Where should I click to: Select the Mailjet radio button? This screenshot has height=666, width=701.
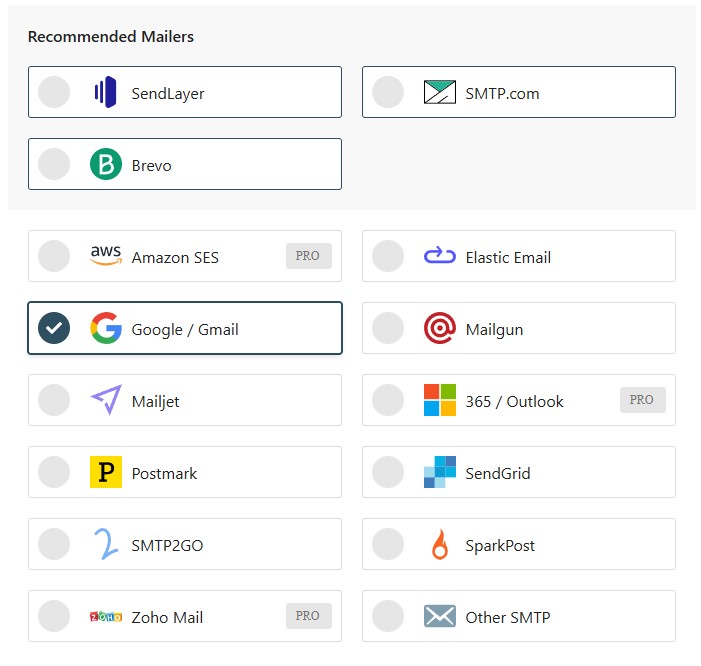point(54,400)
